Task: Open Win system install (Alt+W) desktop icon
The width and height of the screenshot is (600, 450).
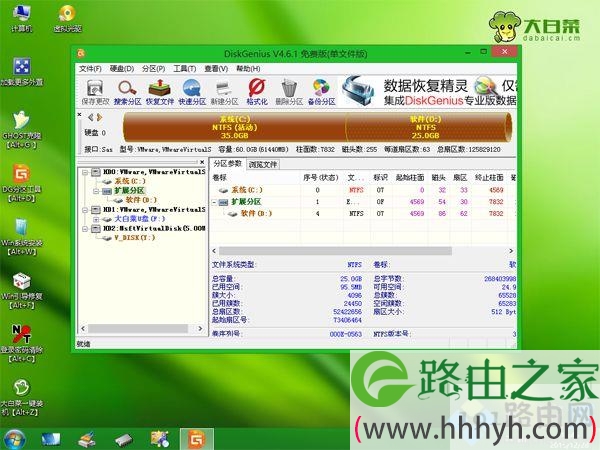Action: pyautogui.click(x=21, y=237)
